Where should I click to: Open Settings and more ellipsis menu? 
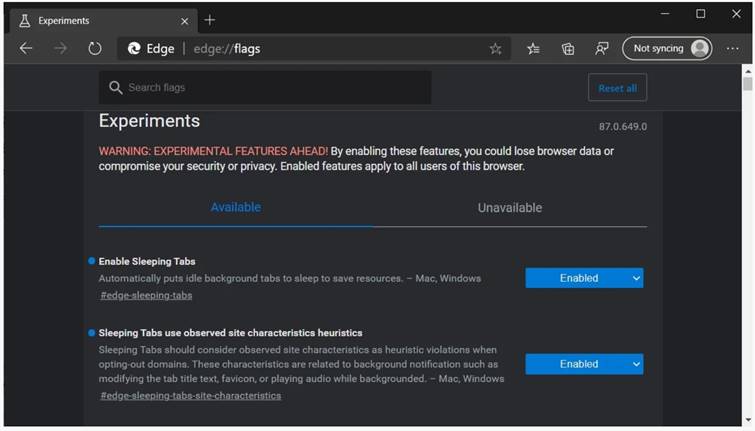[x=732, y=49]
